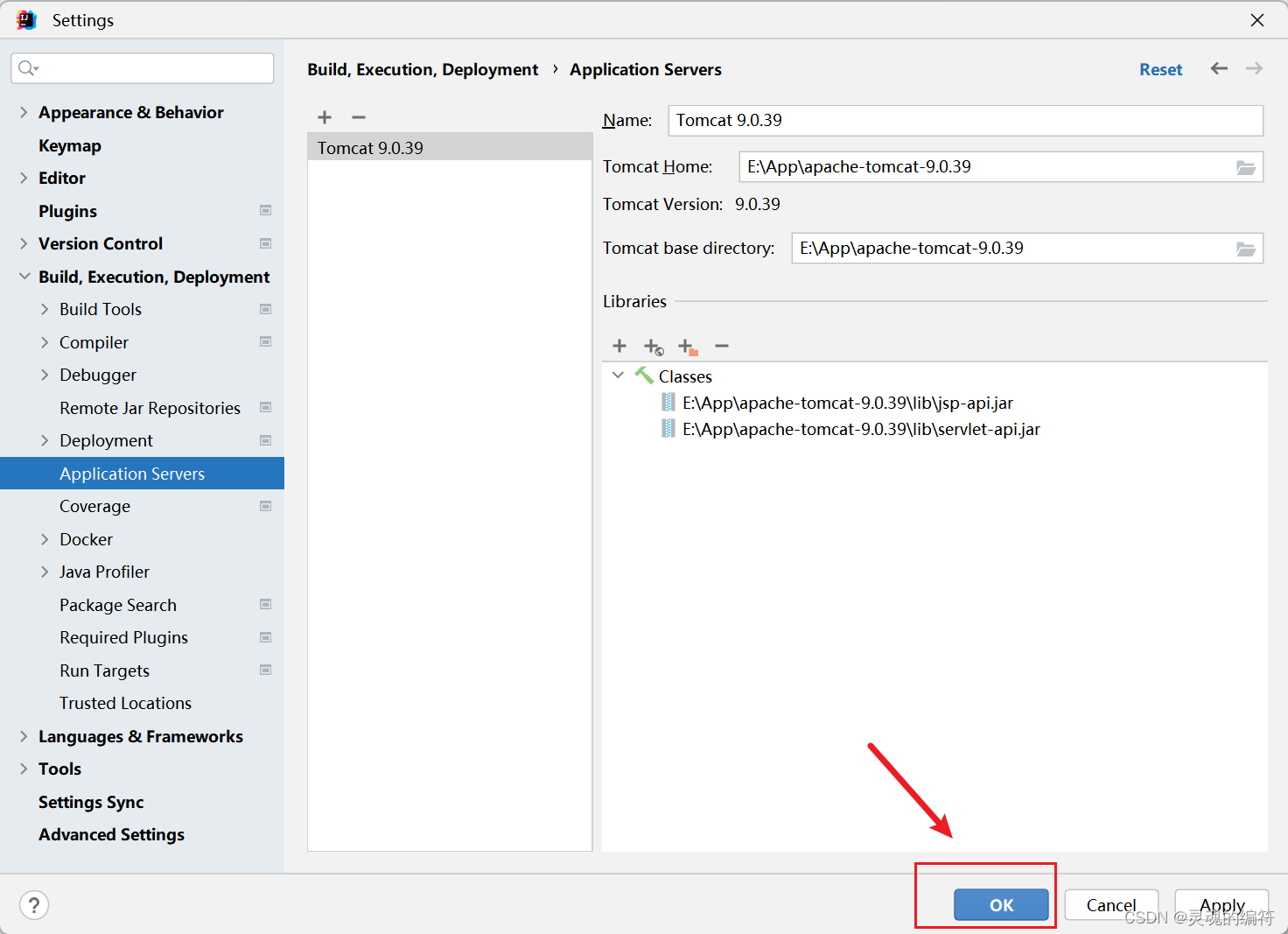This screenshot has height=934, width=1288.
Task: Expand the Debugger subsection
Action: [45, 375]
